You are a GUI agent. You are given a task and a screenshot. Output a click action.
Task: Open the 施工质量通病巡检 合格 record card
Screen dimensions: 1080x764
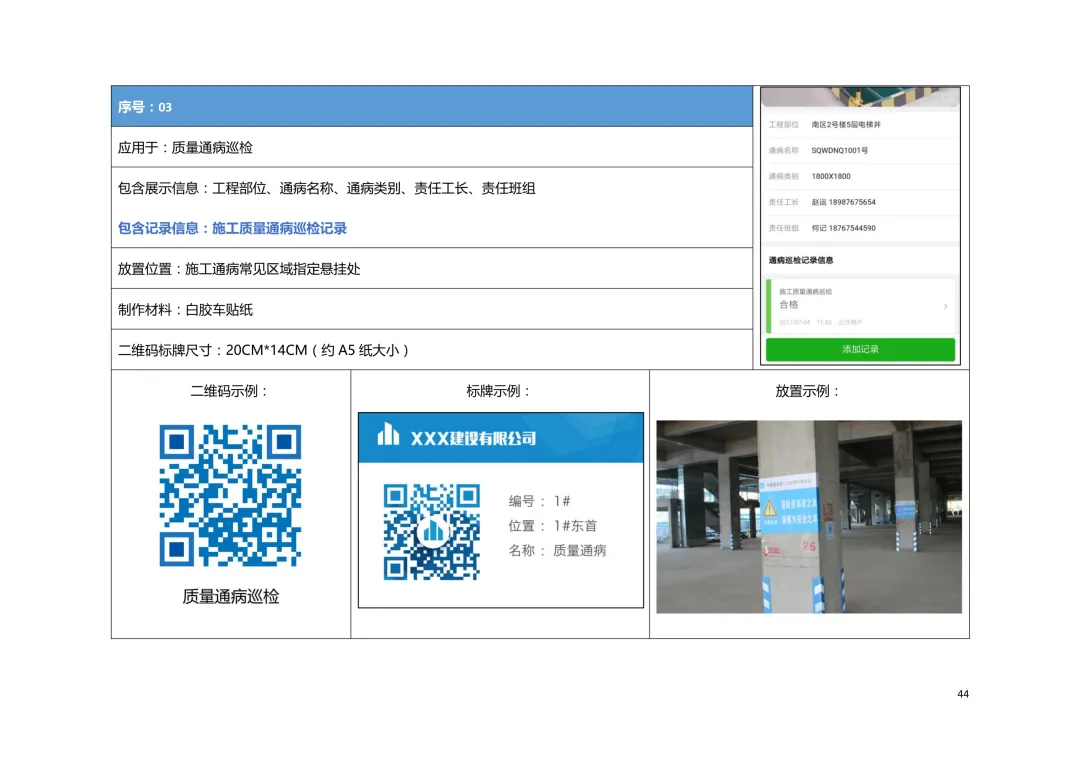point(861,306)
